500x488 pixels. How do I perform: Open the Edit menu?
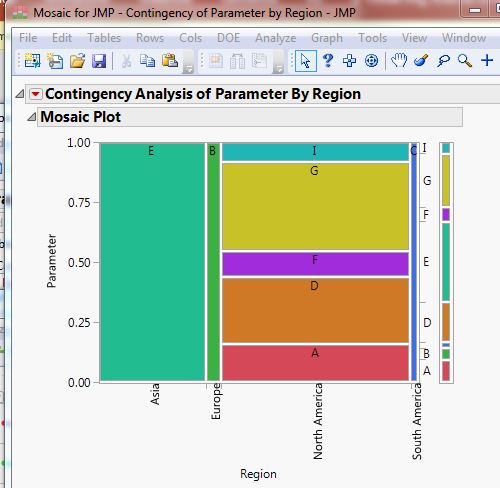click(62, 38)
